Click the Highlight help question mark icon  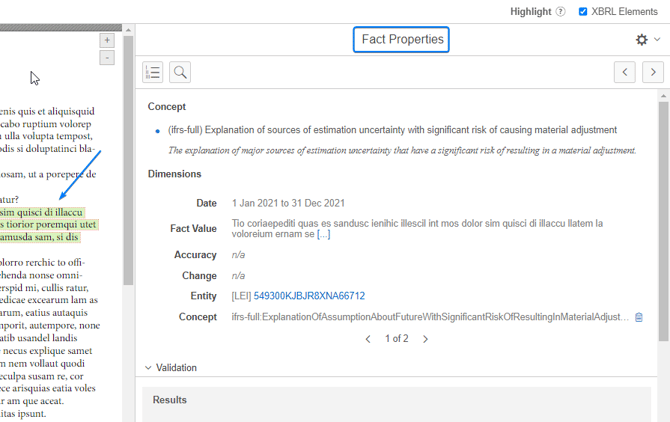(x=560, y=12)
